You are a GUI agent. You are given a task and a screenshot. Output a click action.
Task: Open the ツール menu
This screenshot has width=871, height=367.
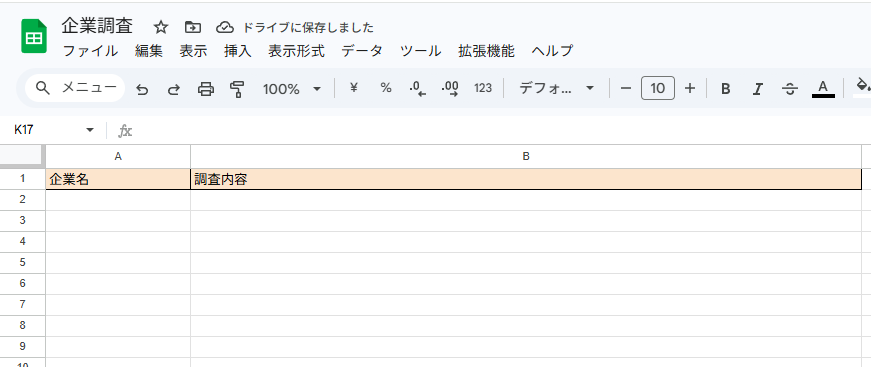421,51
